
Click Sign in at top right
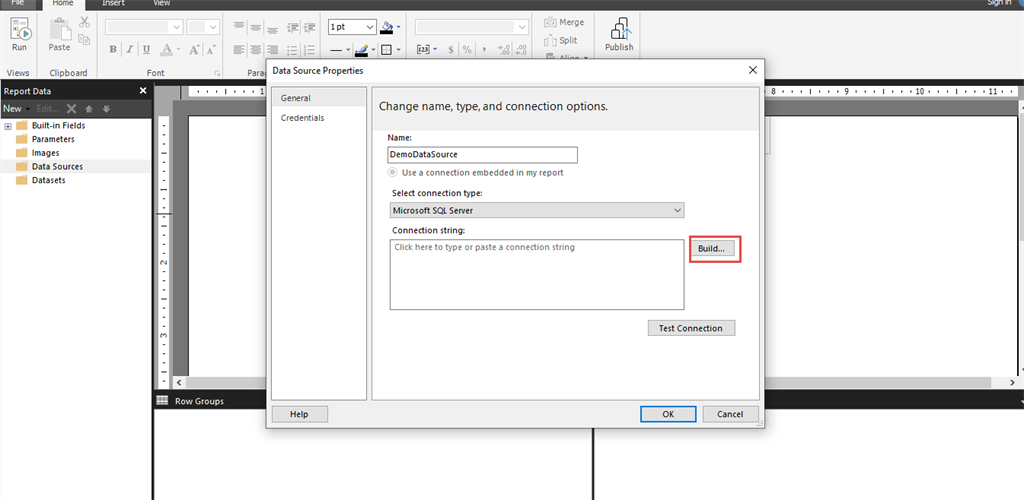[998, 3]
